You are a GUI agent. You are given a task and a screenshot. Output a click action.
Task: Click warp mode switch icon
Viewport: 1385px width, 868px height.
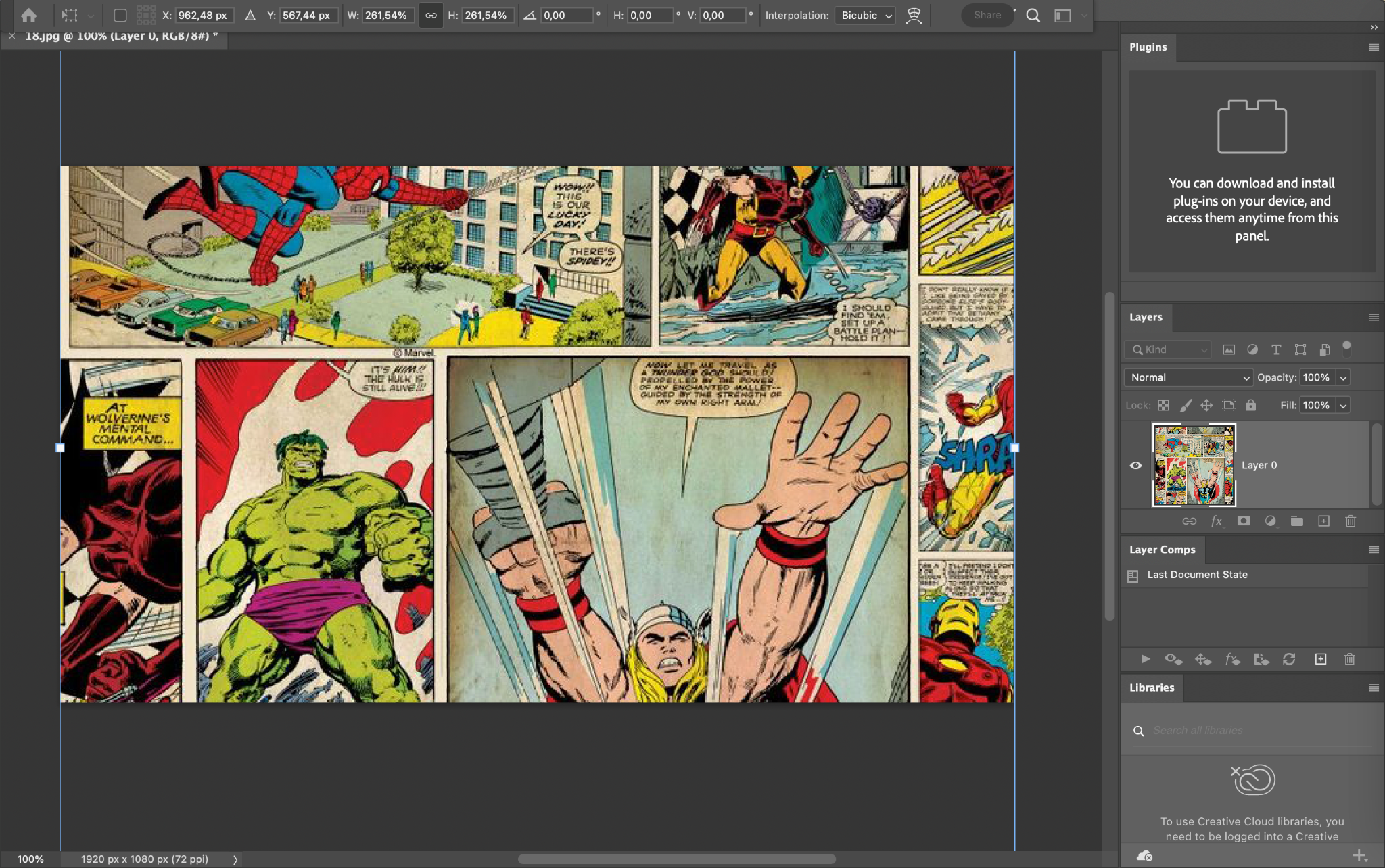pyautogui.click(x=914, y=15)
